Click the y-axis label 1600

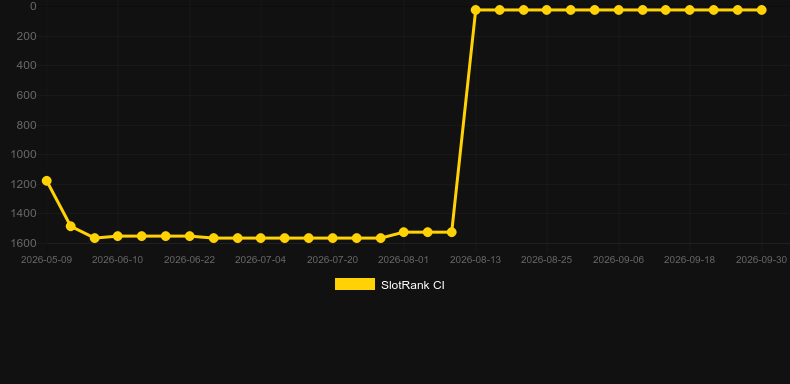(x=24, y=243)
